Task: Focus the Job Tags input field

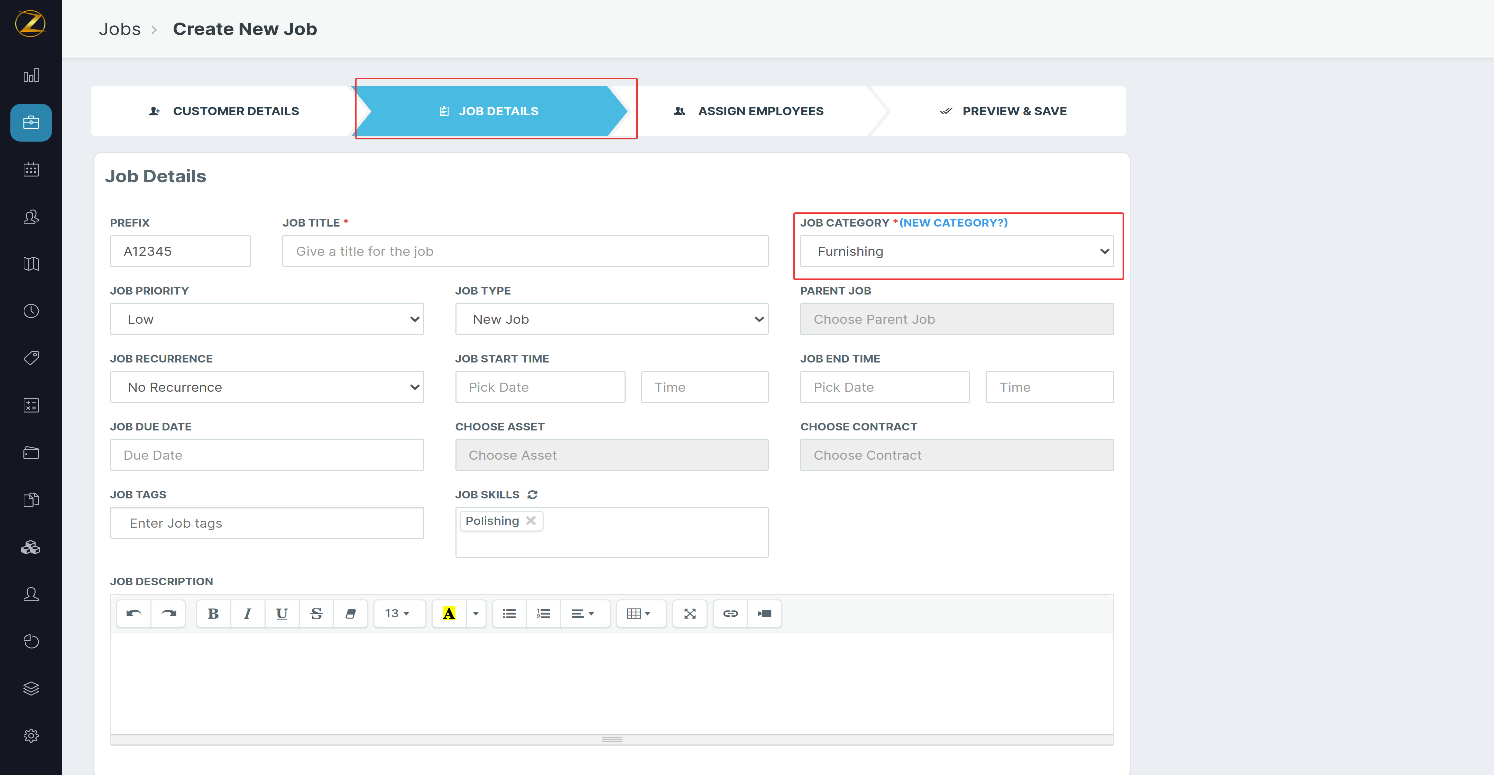Action: tap(267, 523)
